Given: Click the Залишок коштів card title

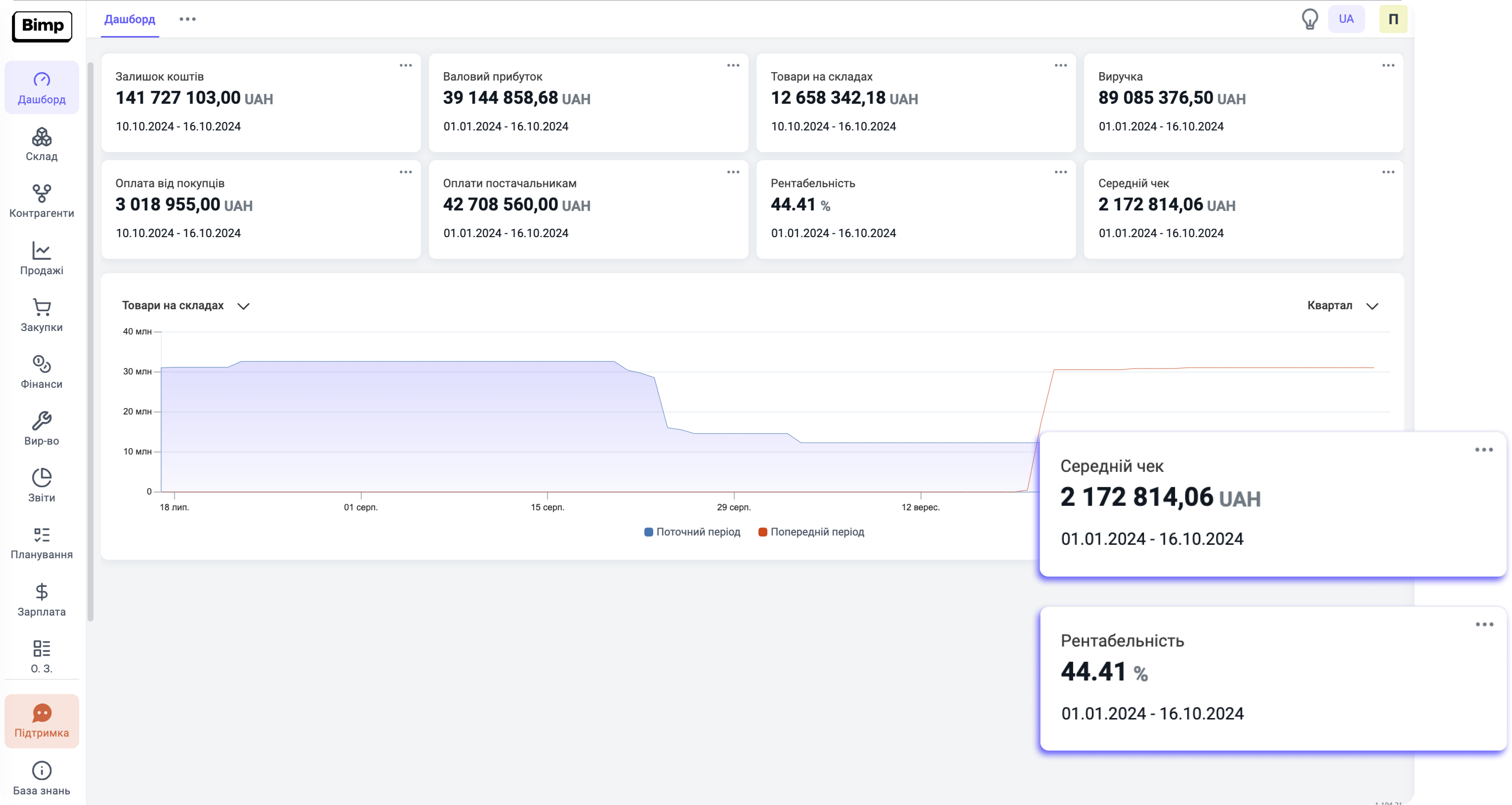Looking at the screenshot, I should click(x=160, y=77).
